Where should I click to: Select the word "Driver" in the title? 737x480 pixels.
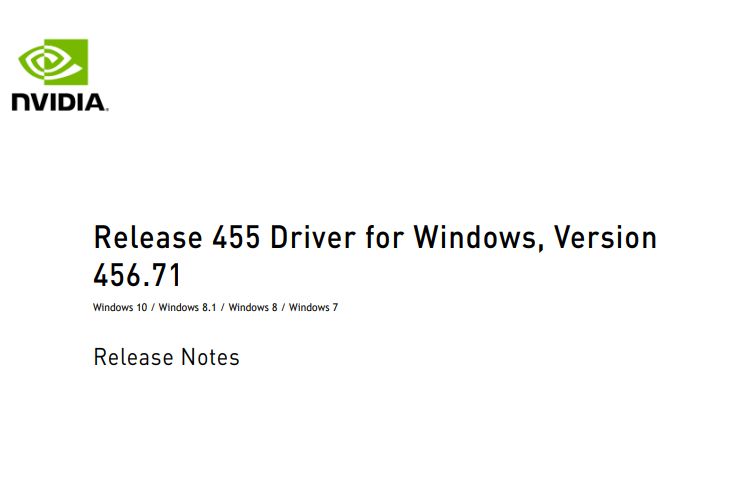click(313, 237)
